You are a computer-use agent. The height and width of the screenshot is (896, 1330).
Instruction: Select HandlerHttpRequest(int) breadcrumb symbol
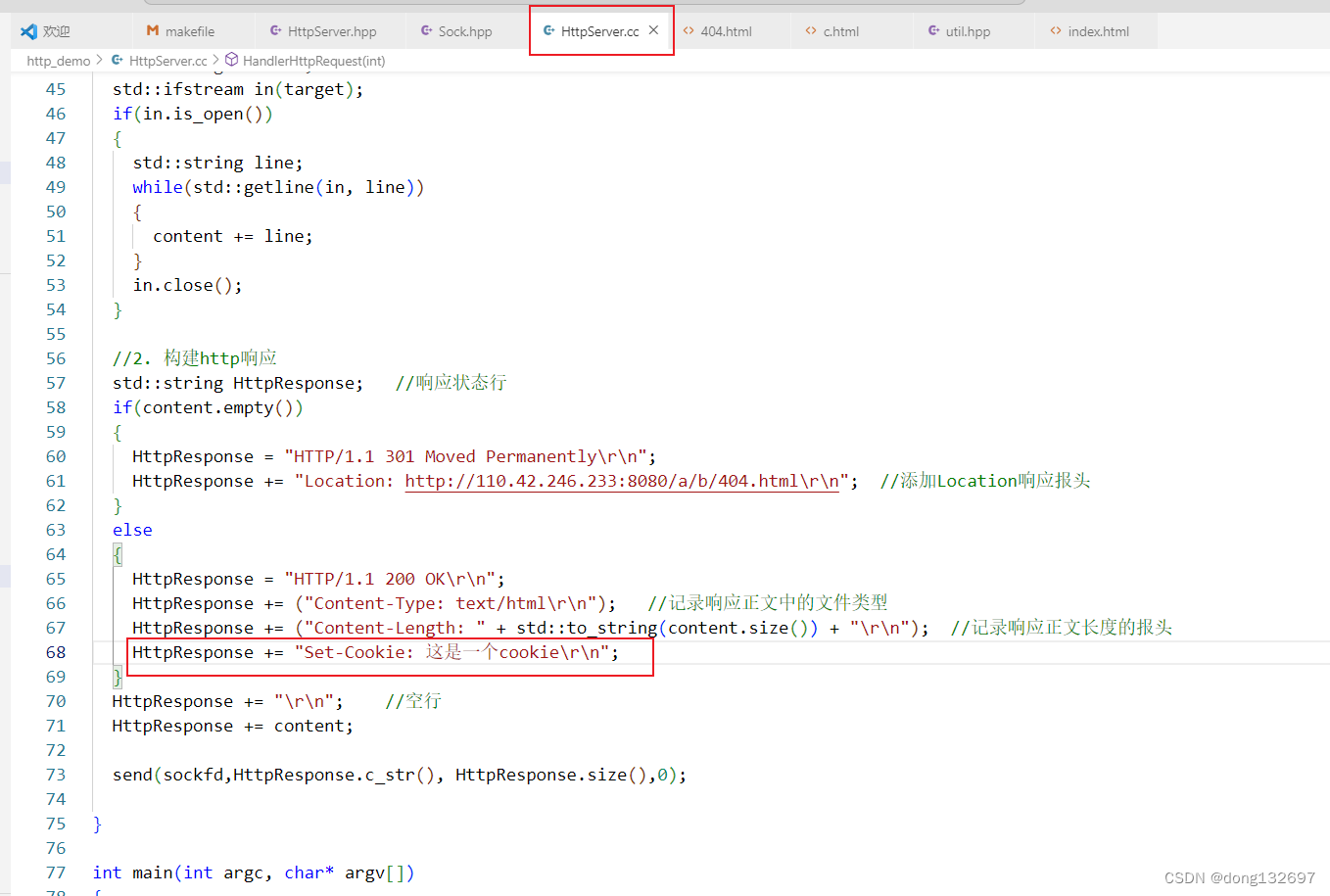click(x=313, y=61)
